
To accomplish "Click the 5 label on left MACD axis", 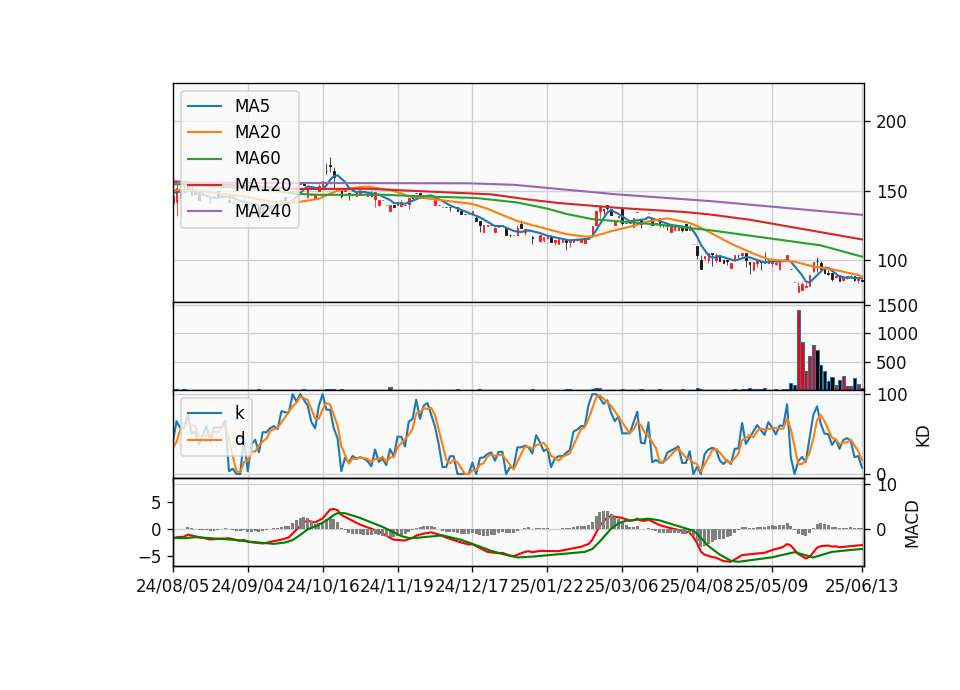I will [156, 503].
